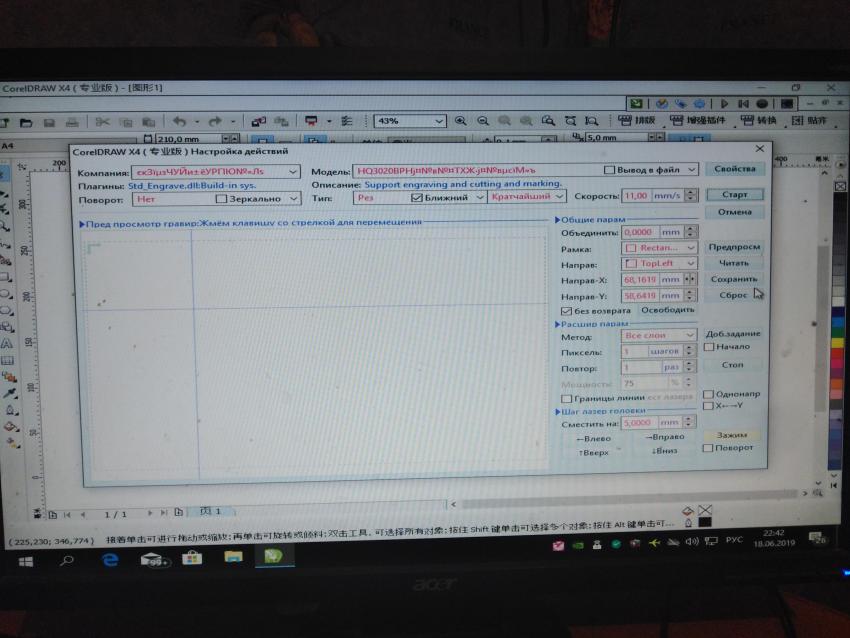
Task: Open the 转换 menu in top toolbar
Action: [x=759, y=121]
